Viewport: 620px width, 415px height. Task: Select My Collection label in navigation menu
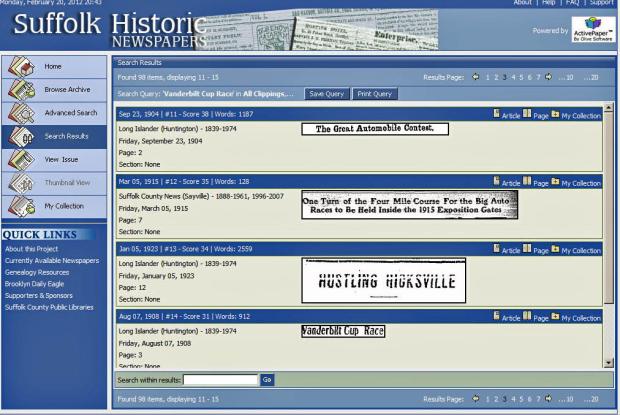(64, 206)
